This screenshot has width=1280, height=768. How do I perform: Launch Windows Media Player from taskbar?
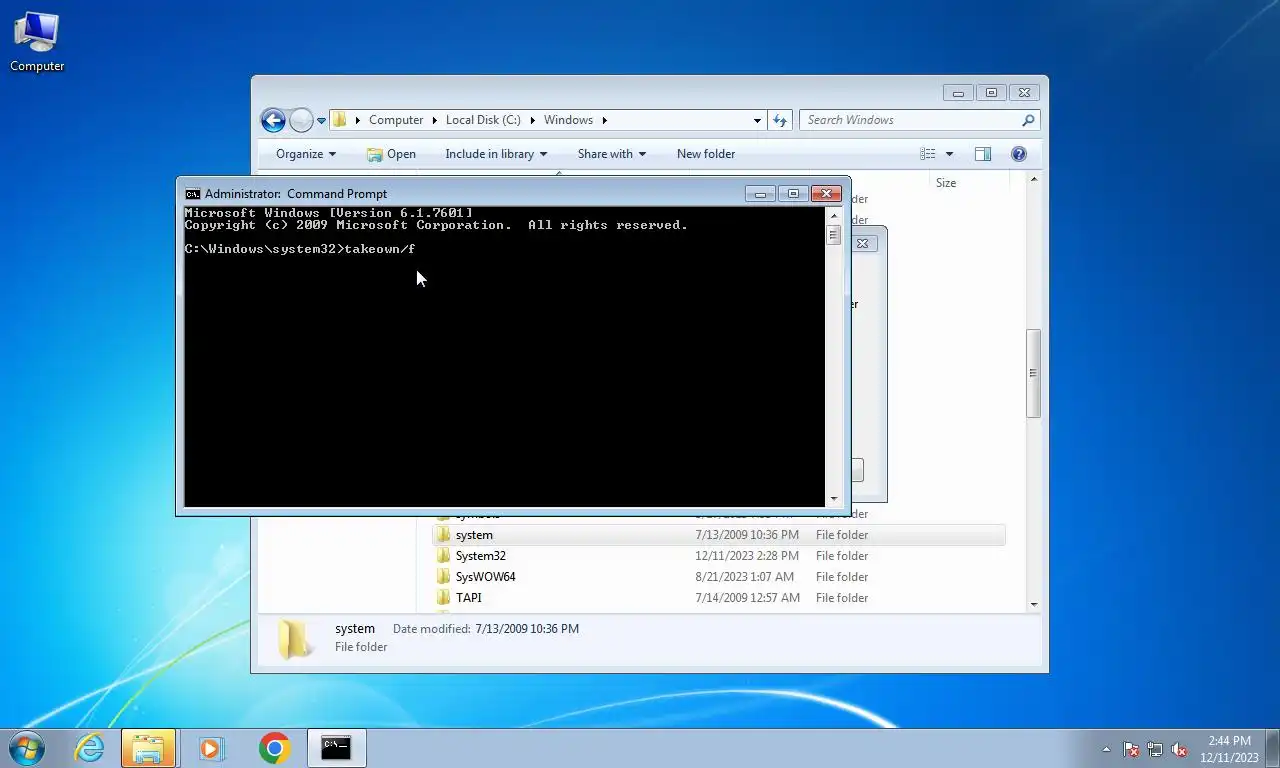pyautogui.click(x=211, y=747)
